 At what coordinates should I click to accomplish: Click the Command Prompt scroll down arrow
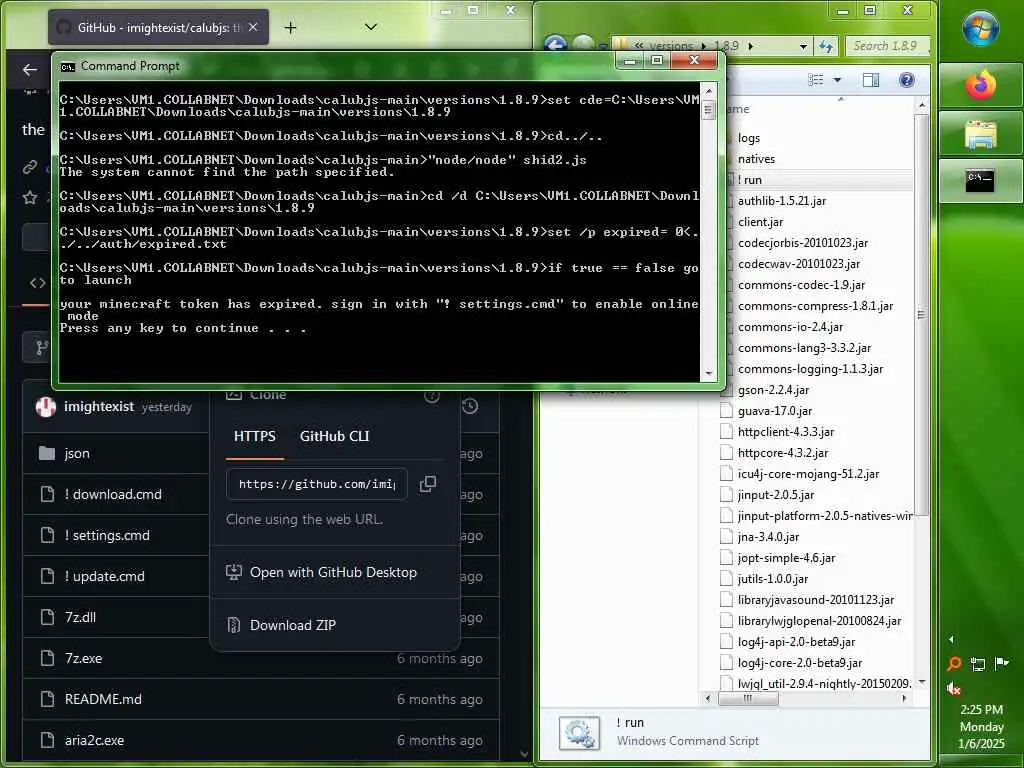coord(709,374)
